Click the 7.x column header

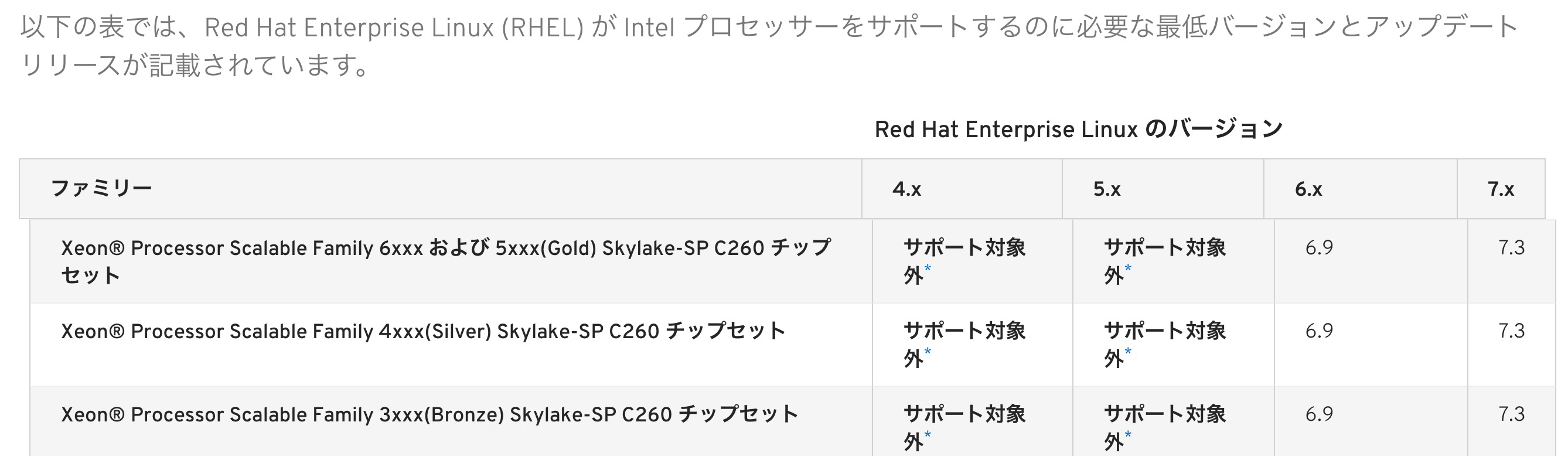point(1501,189)
